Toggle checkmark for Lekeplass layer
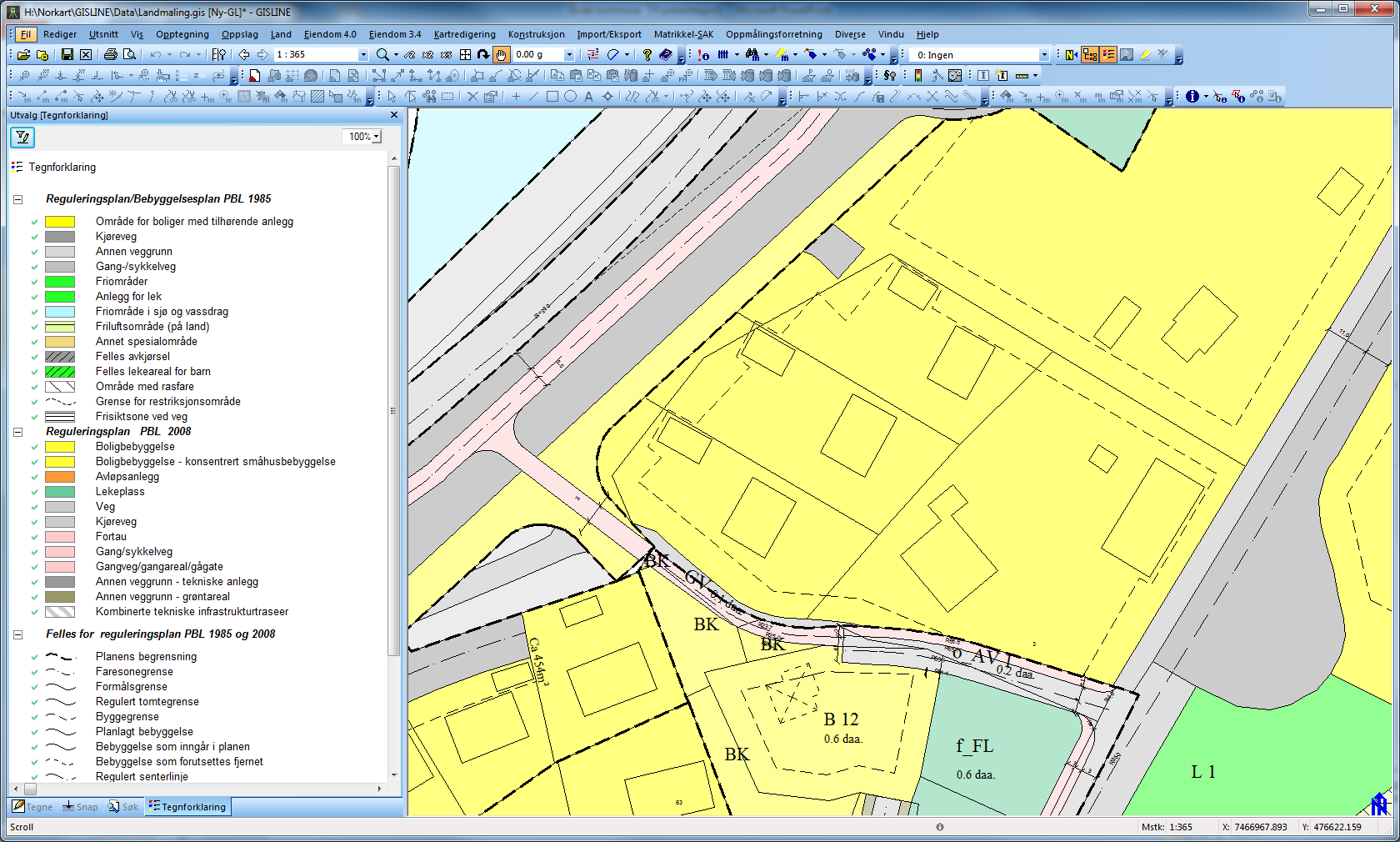This screenshot has width=1400, height=842. [34, 492]
